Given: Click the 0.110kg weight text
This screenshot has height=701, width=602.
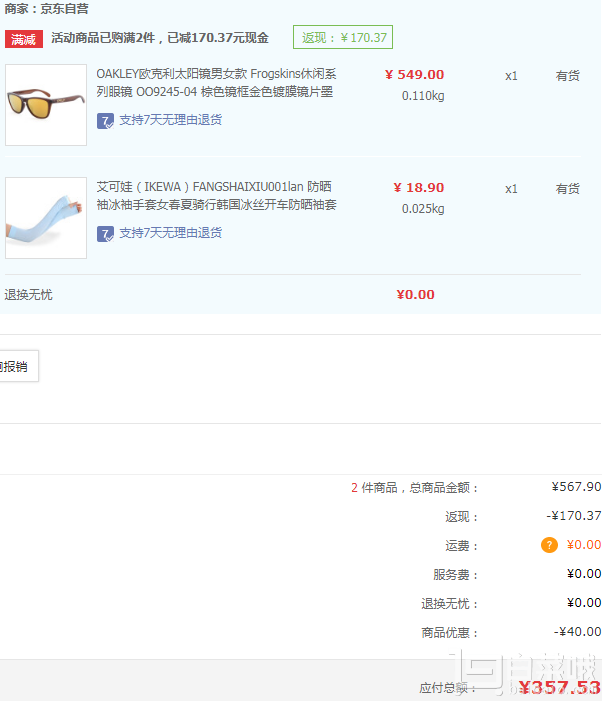Looking at the screenshot, I should tap(423, 96).
